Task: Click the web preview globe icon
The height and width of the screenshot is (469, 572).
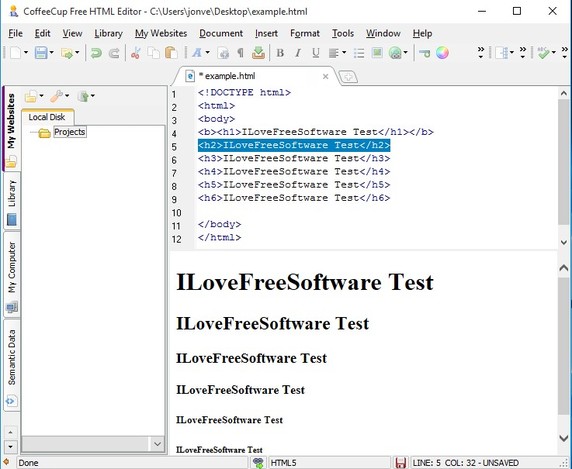Action: [395, 53]
